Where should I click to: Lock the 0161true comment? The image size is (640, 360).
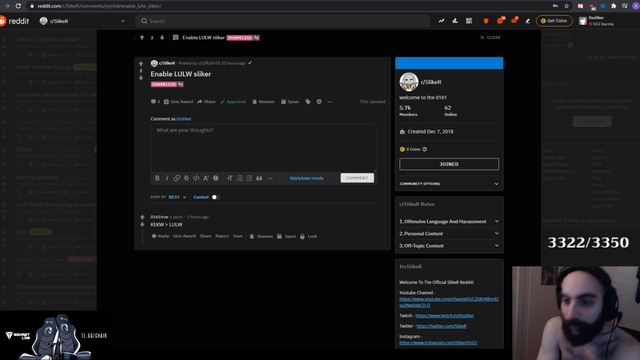(x=309, y=236)
